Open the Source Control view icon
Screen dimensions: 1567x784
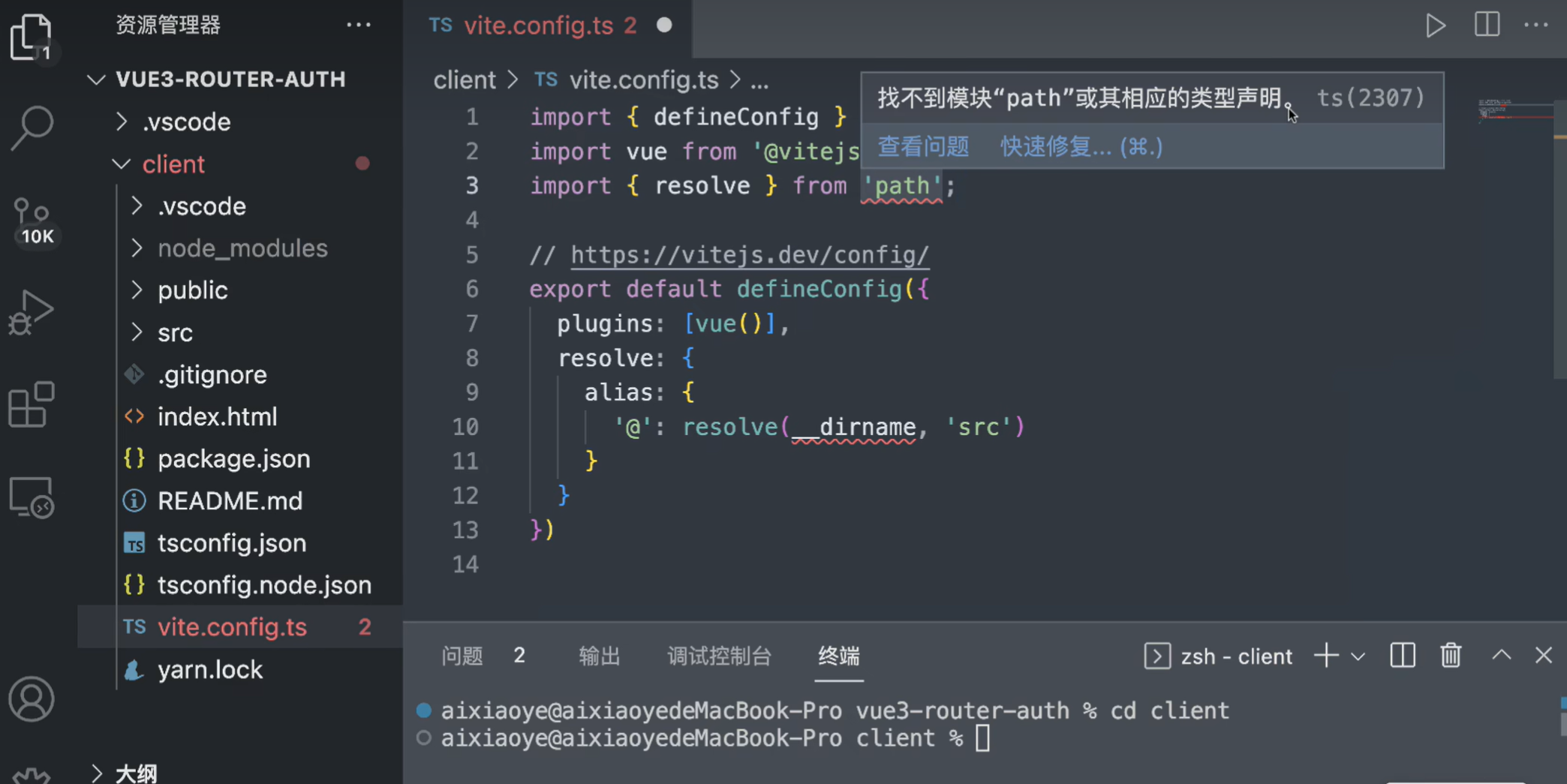pyautogui.click(x=32, y=221)
